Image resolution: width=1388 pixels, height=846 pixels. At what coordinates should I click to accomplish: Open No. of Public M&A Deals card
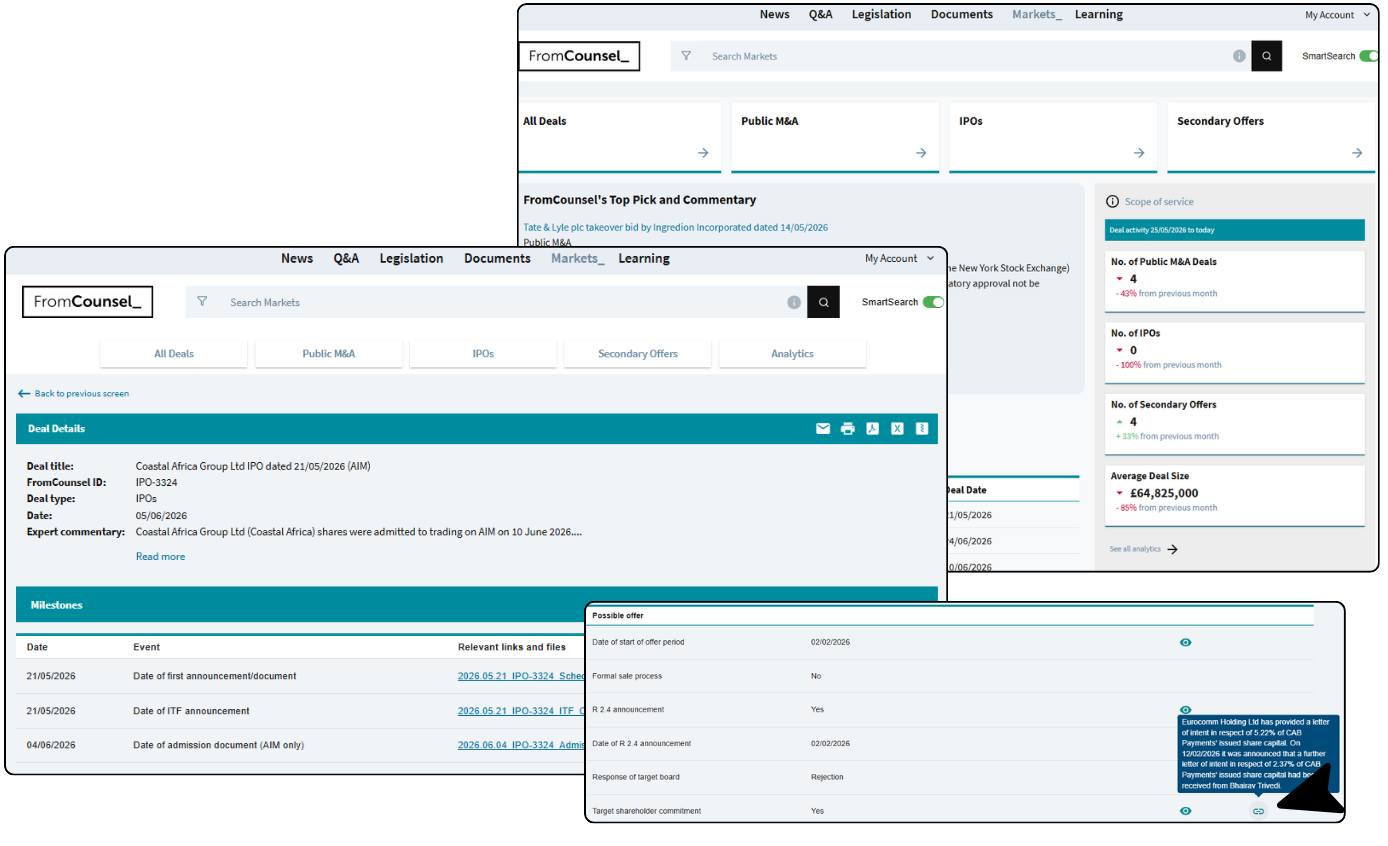[x=1235, y=281]
